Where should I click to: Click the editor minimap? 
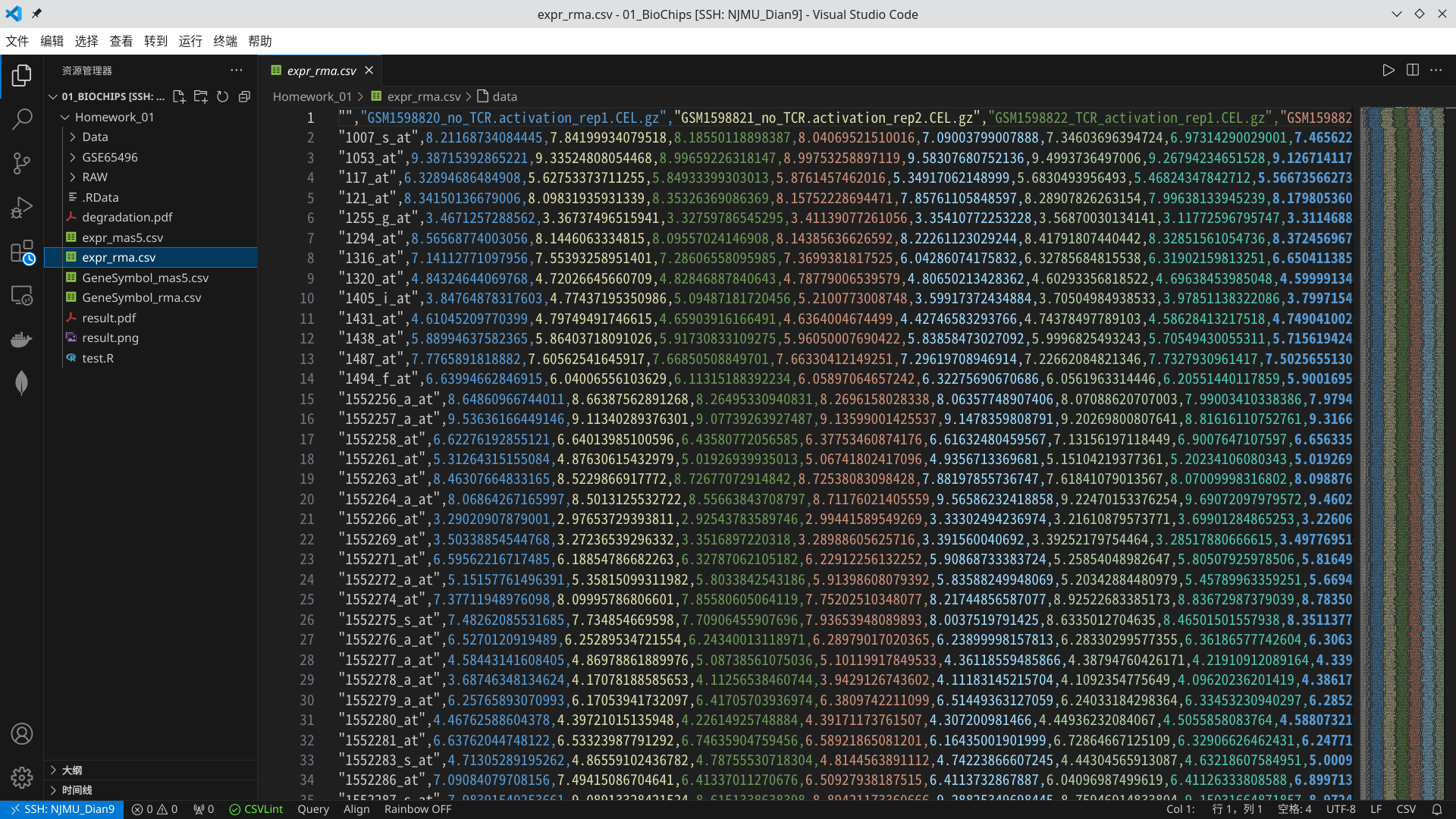[x=1401, y=452]
